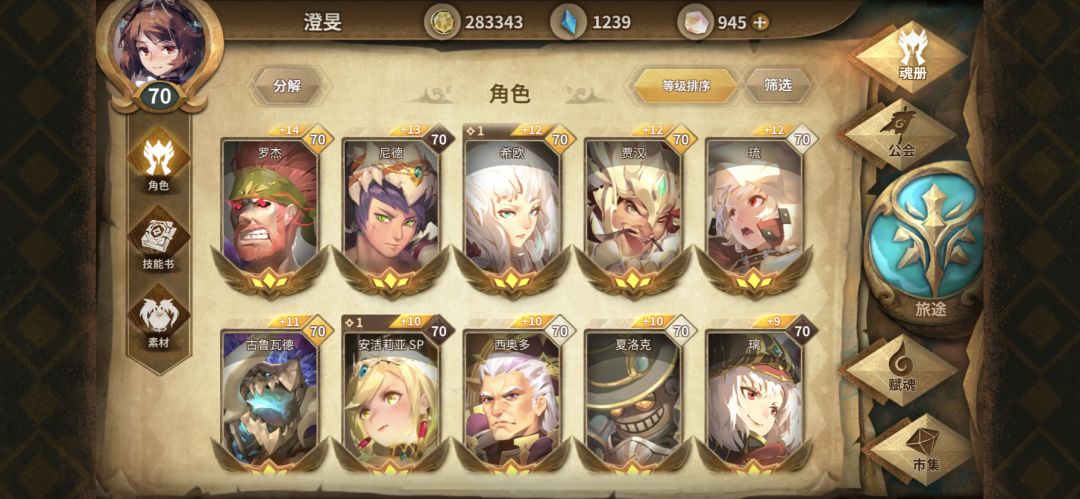Click the plus icon beside 945
The height and width of the screenshot is (499, 1080).
pos(760,23)
